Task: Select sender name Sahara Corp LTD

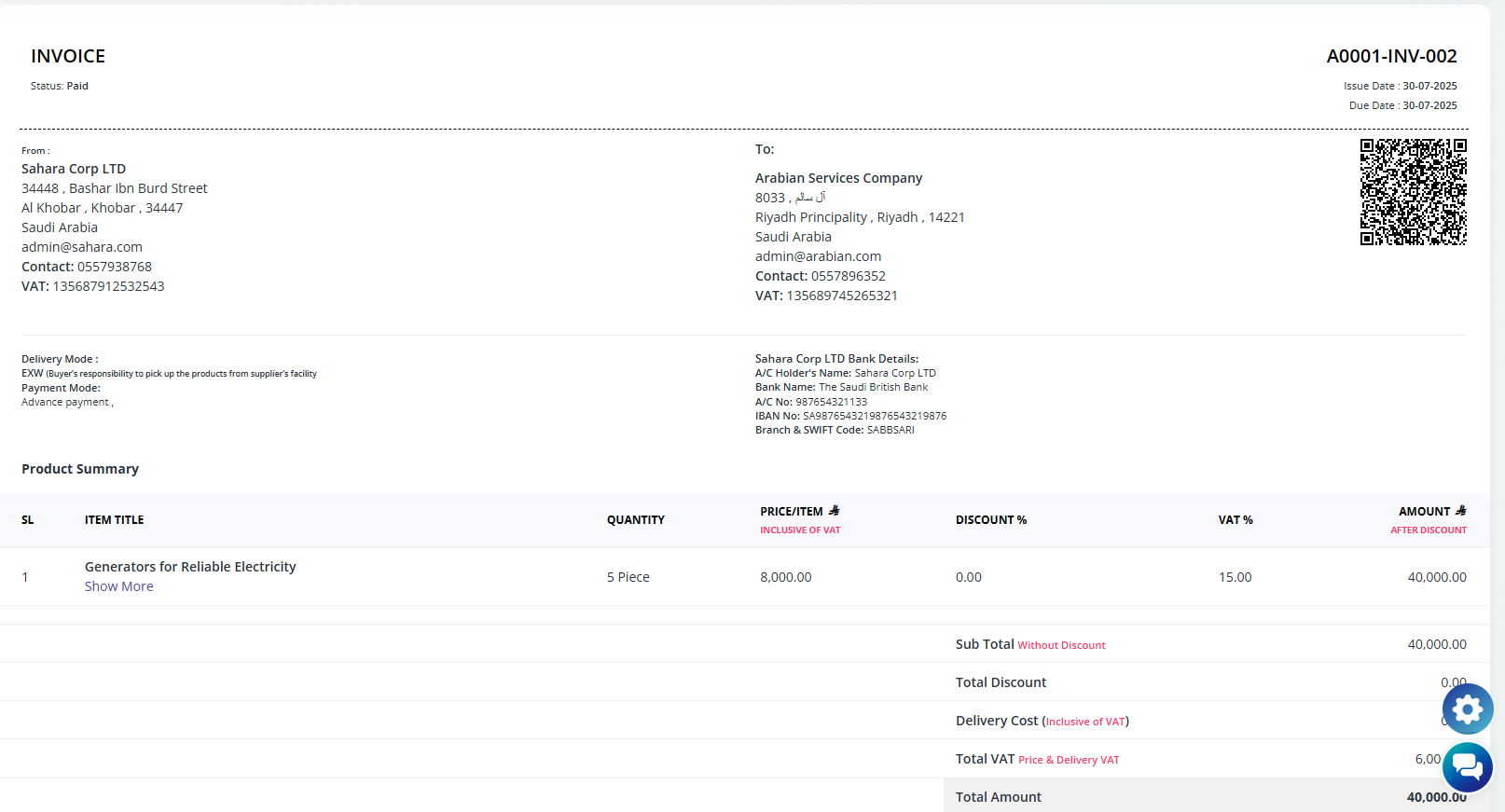Action: (x=74, y=169)
